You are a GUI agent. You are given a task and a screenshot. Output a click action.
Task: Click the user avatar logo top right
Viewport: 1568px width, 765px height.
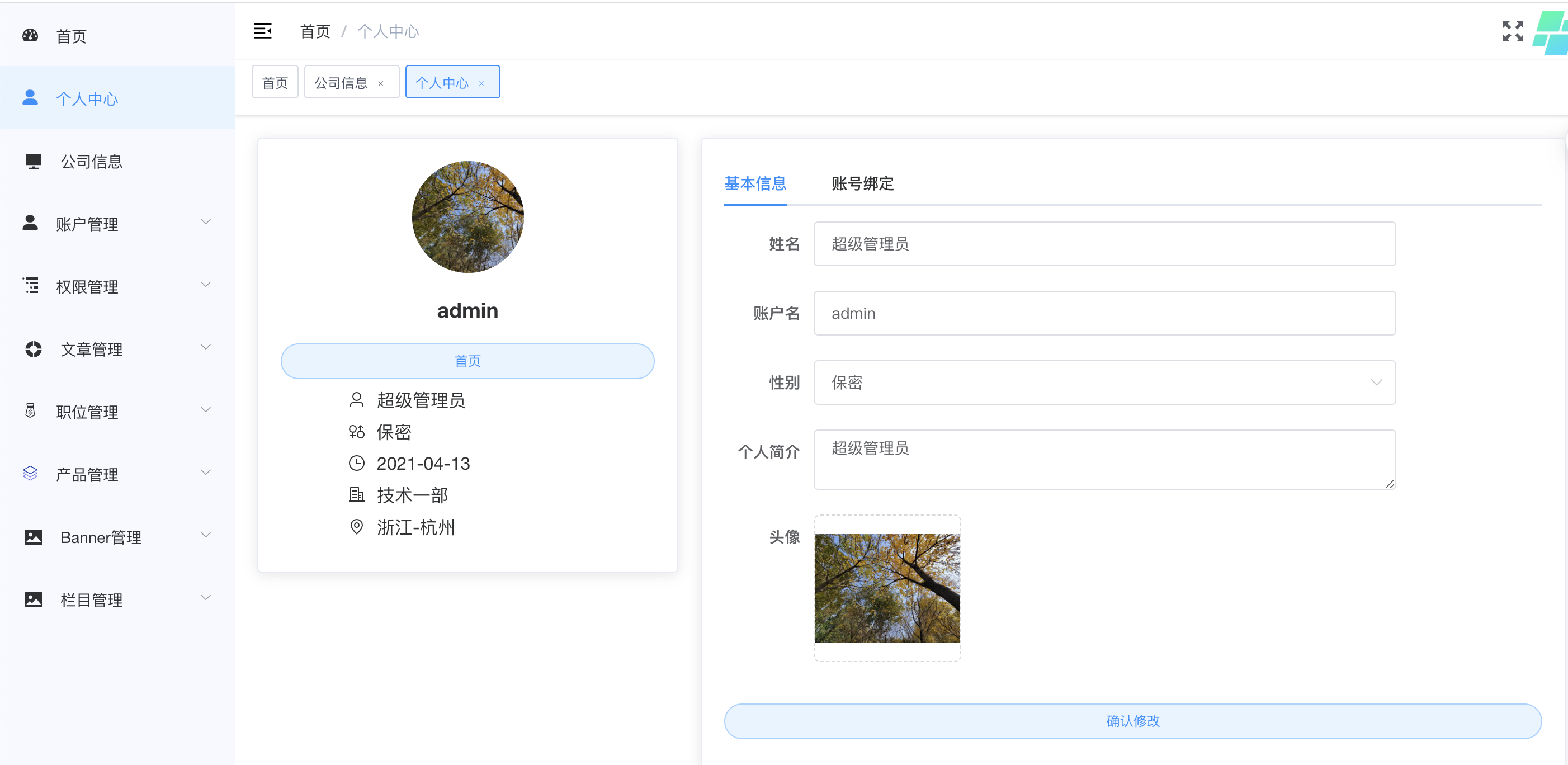pos(1552,34)
